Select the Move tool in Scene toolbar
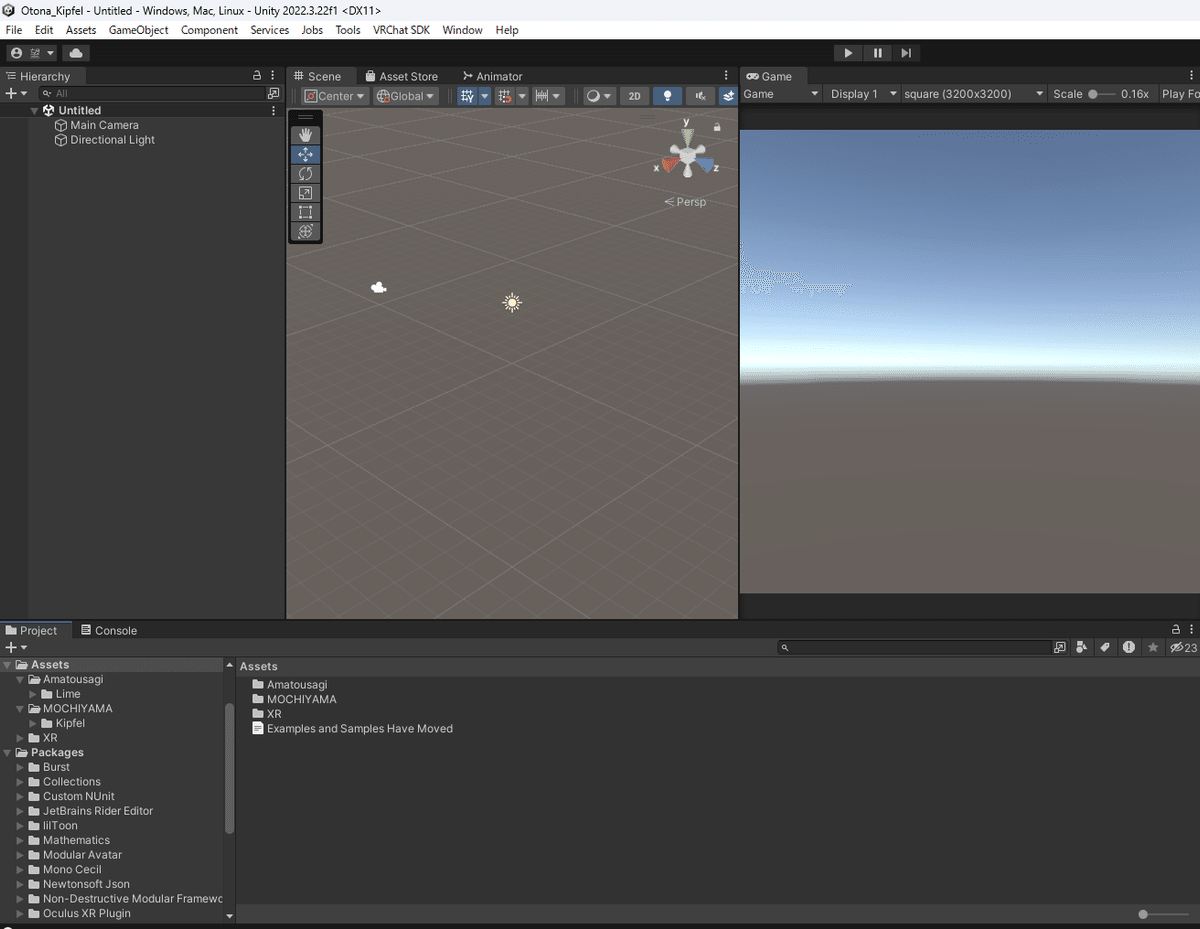 (x=305, y=154)
